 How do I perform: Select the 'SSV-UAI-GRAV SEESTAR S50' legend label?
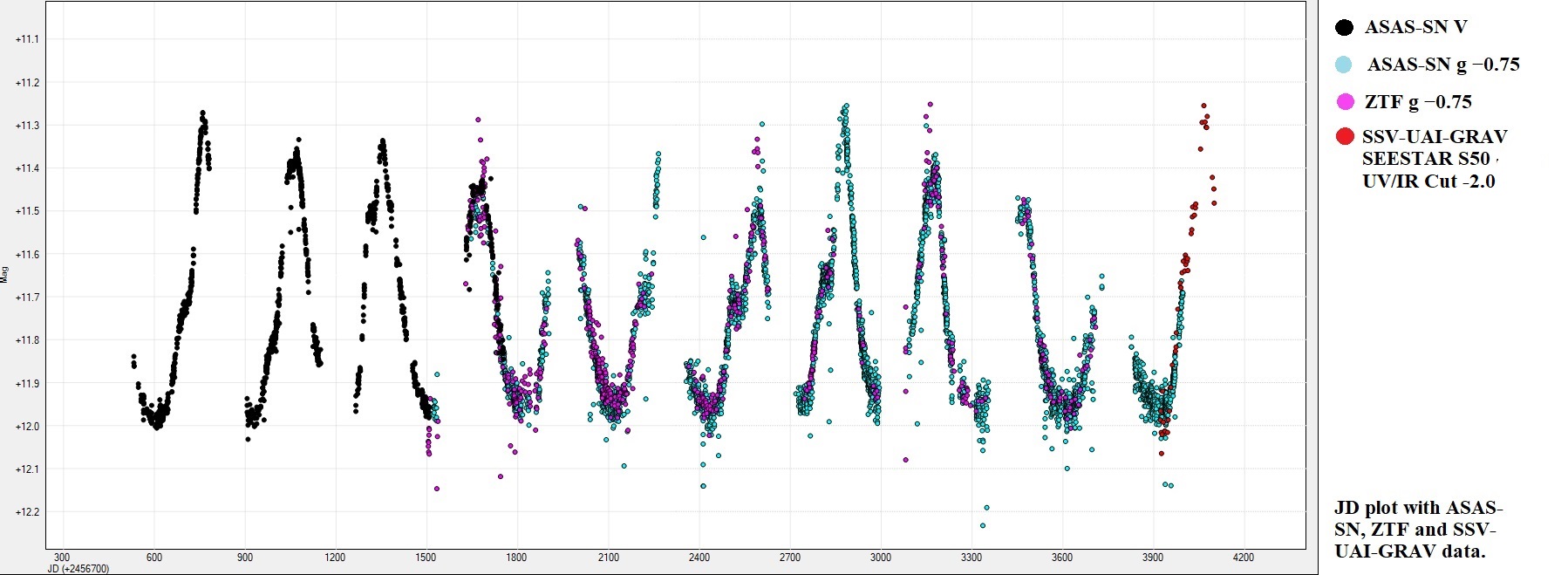click(x=1435, y=147)
